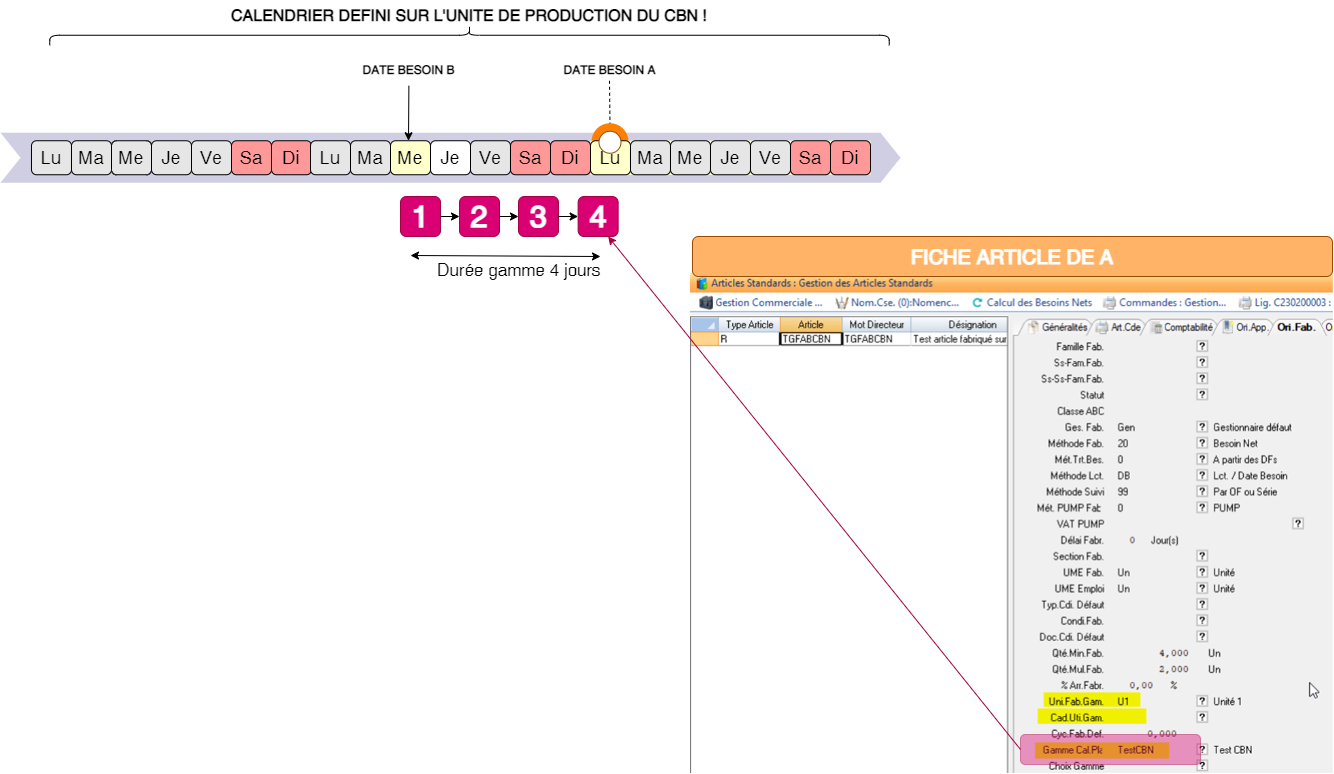Screen dimensions: 1334x774
Task: Select the Me calendar day under marker 1
Action: coord(410,157)
